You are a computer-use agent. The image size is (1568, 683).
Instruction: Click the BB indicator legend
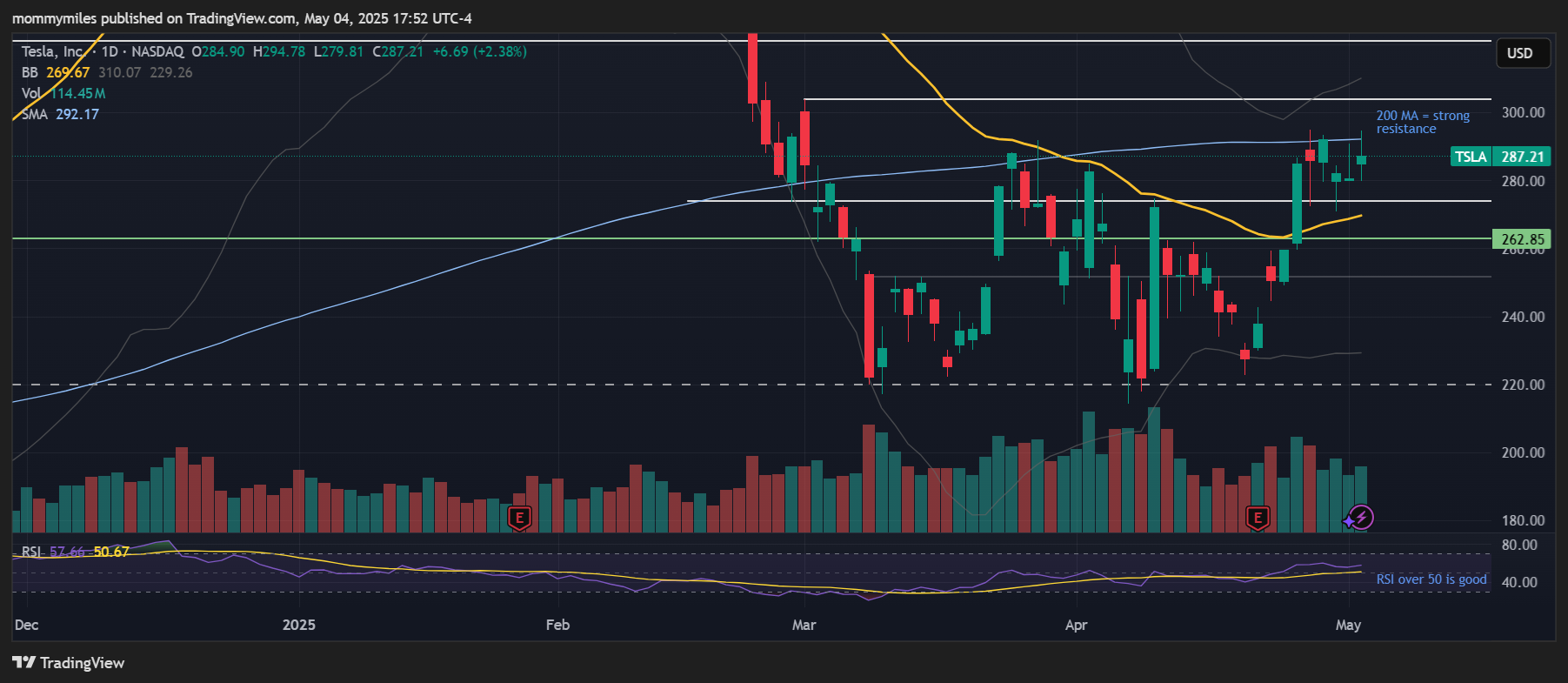click(x=107, y=72)
